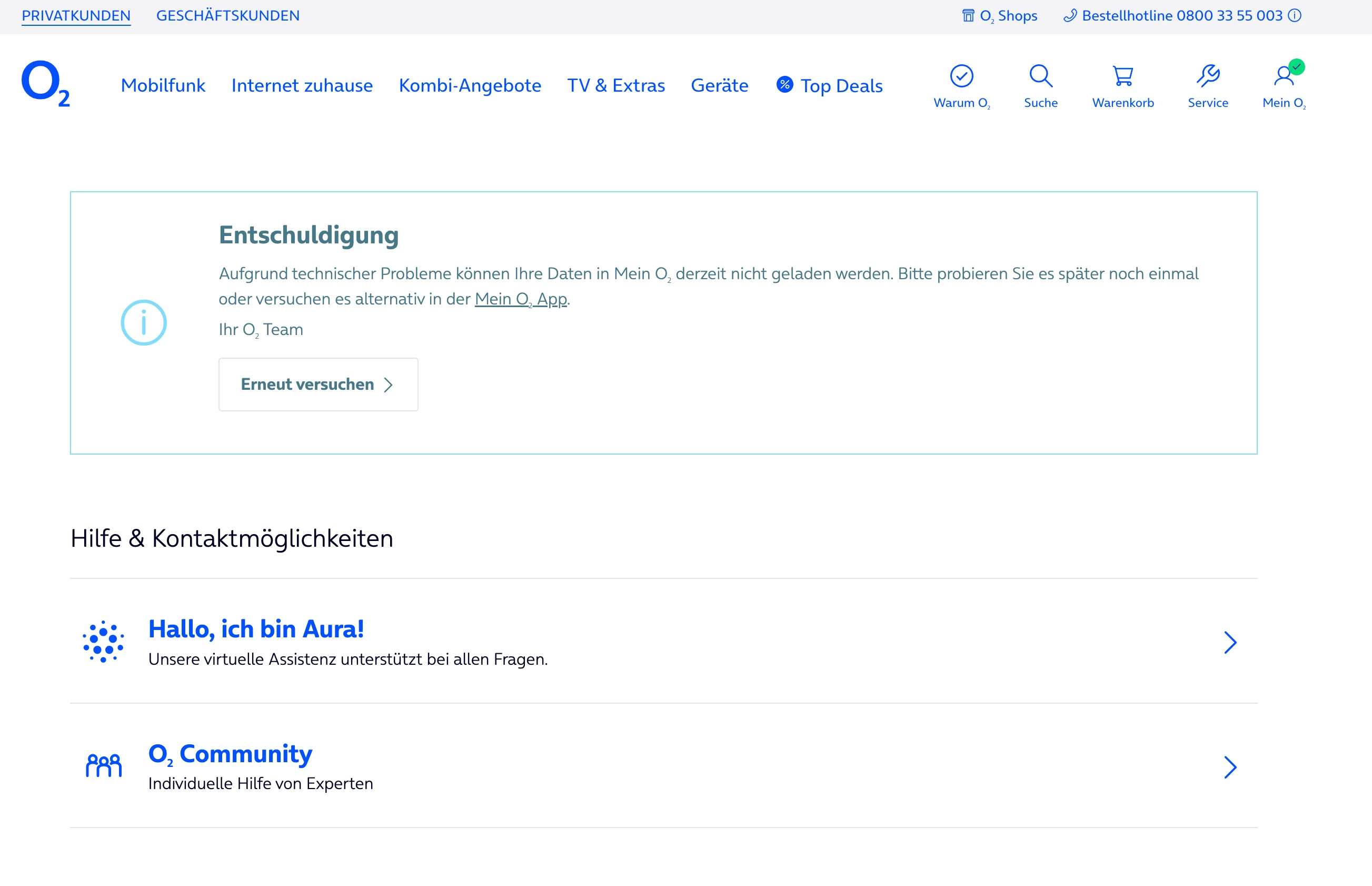Open Top Deals with percent badge
Viewport: 1372px width, 886px height.
tap(829, 86)
